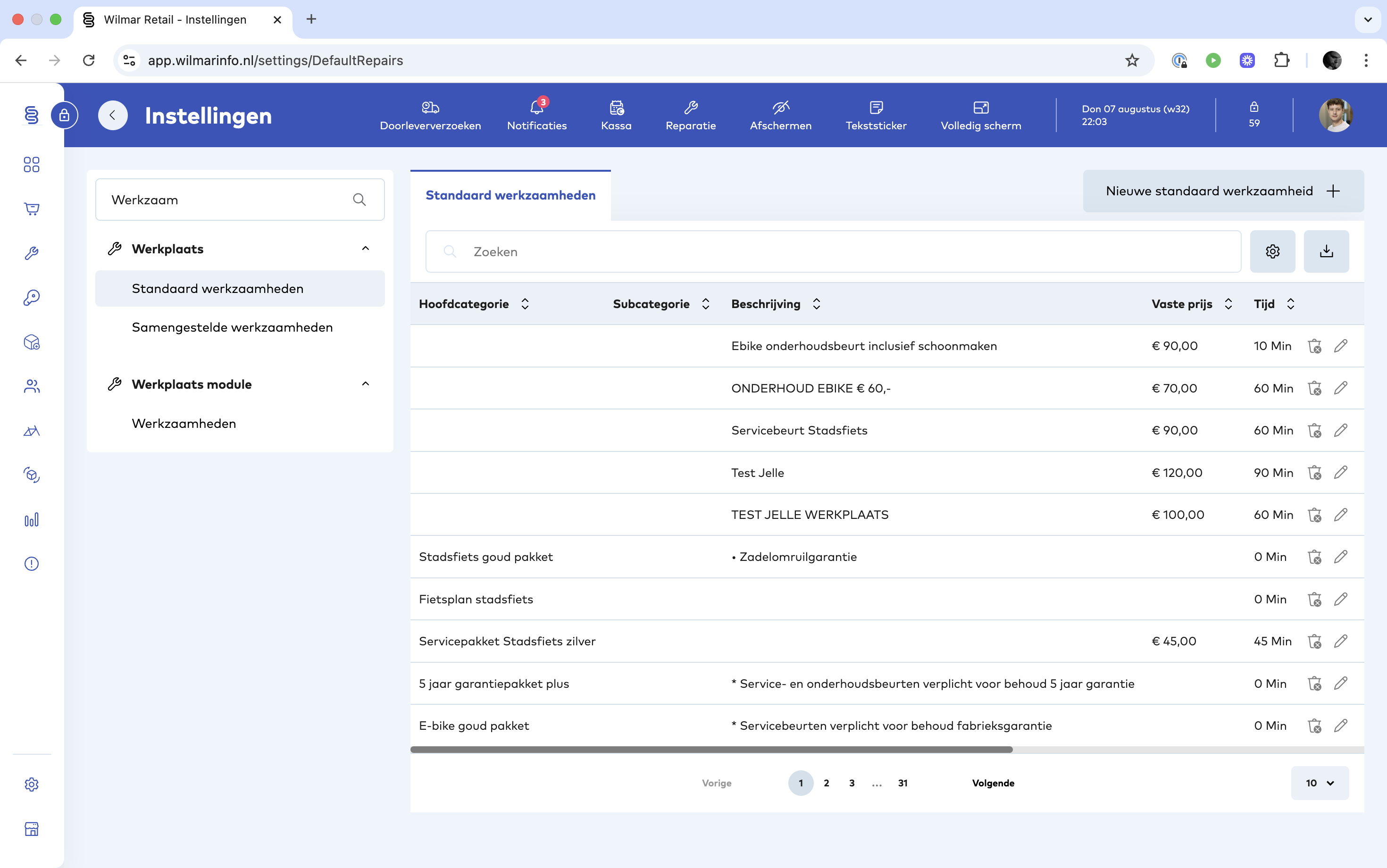Image resolution: width=1387 pixels, height=868 pixels.
Task: Download the standaard werkzaamheden list
Action: pyautogui.click(x=1326, y=251)
